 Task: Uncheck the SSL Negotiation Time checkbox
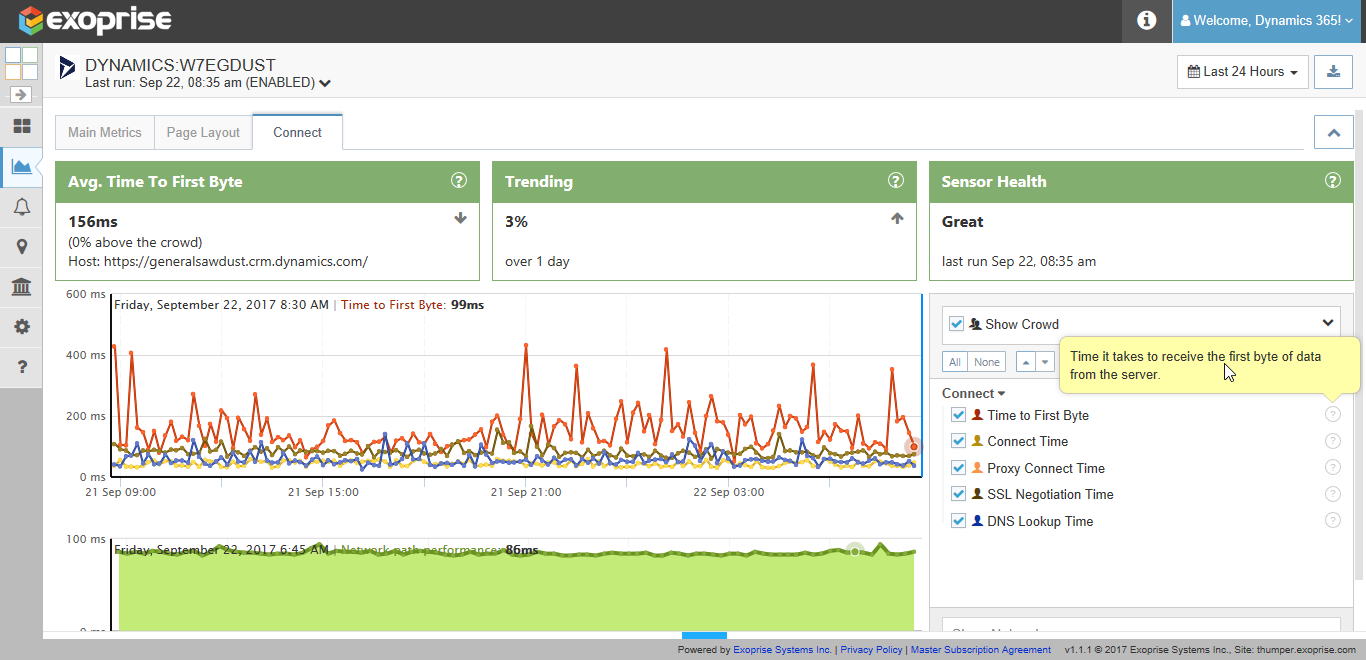958,494
